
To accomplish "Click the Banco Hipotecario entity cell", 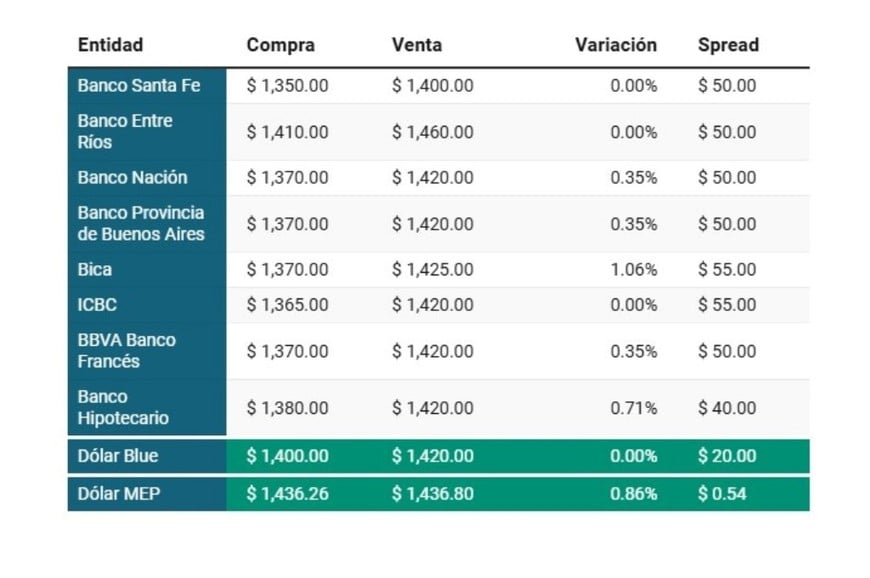I will pos(123,408).
